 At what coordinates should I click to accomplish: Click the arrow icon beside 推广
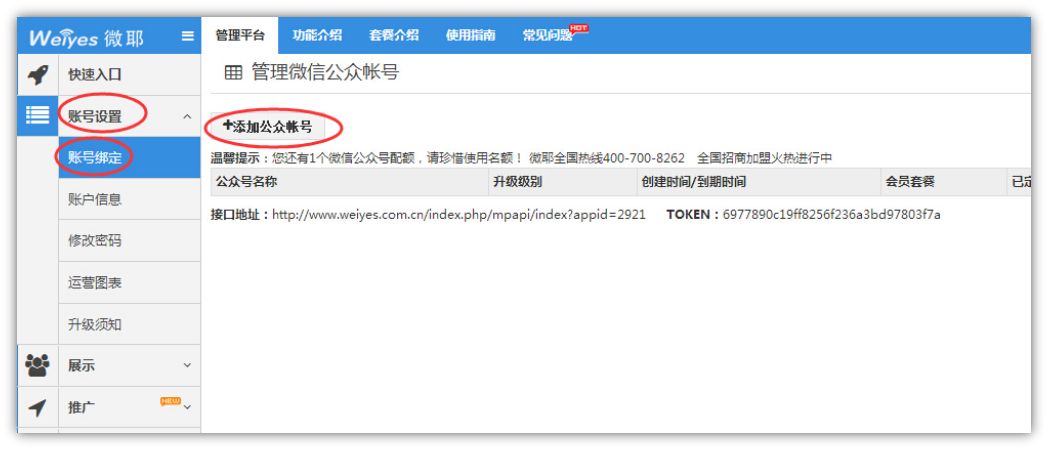coord(37,407)
